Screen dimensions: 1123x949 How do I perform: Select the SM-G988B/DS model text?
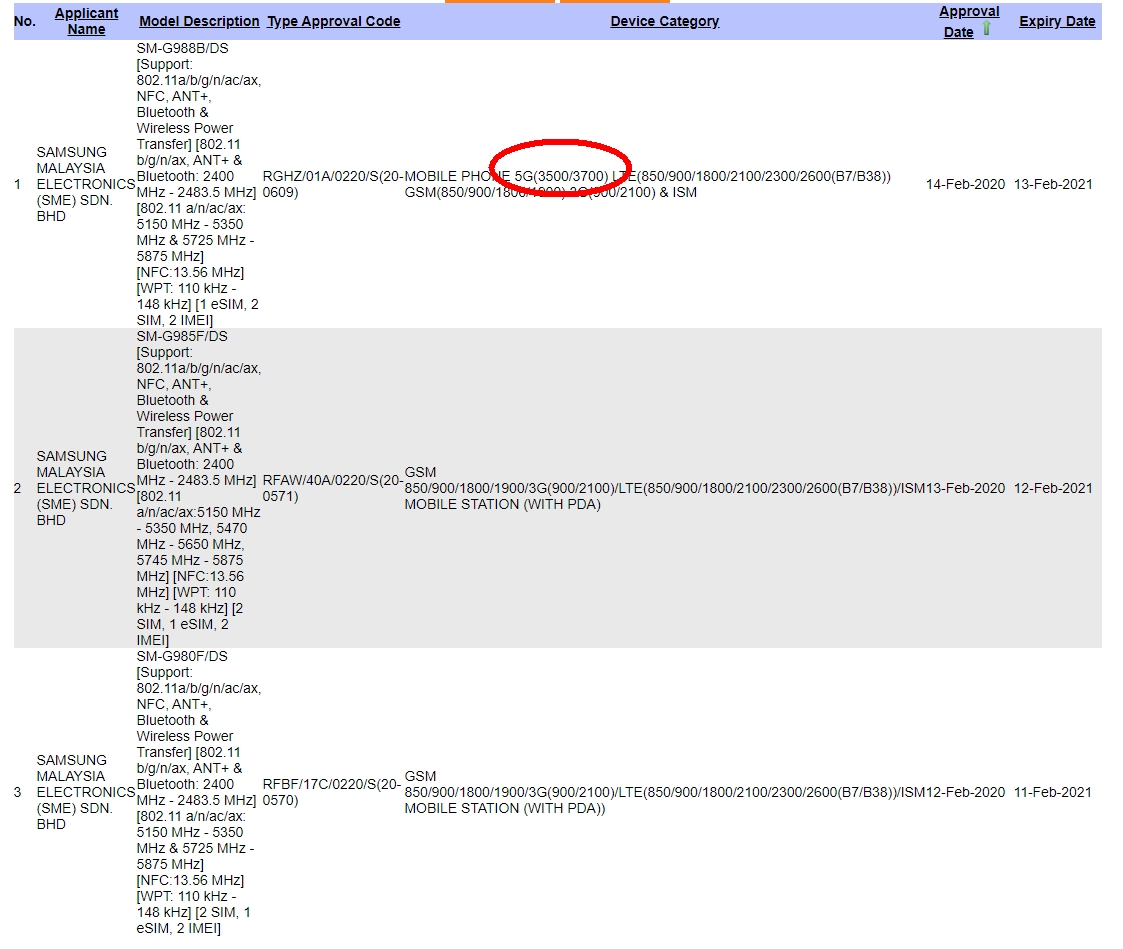[x=182, y=48]
